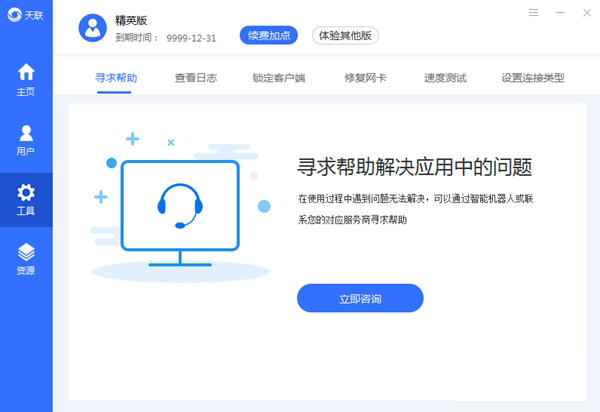The height and width of the screenshot is (412, 600).
Task: Switch to 修复网卡 tab
Action: pyautogui.click(x=364, y=77)
